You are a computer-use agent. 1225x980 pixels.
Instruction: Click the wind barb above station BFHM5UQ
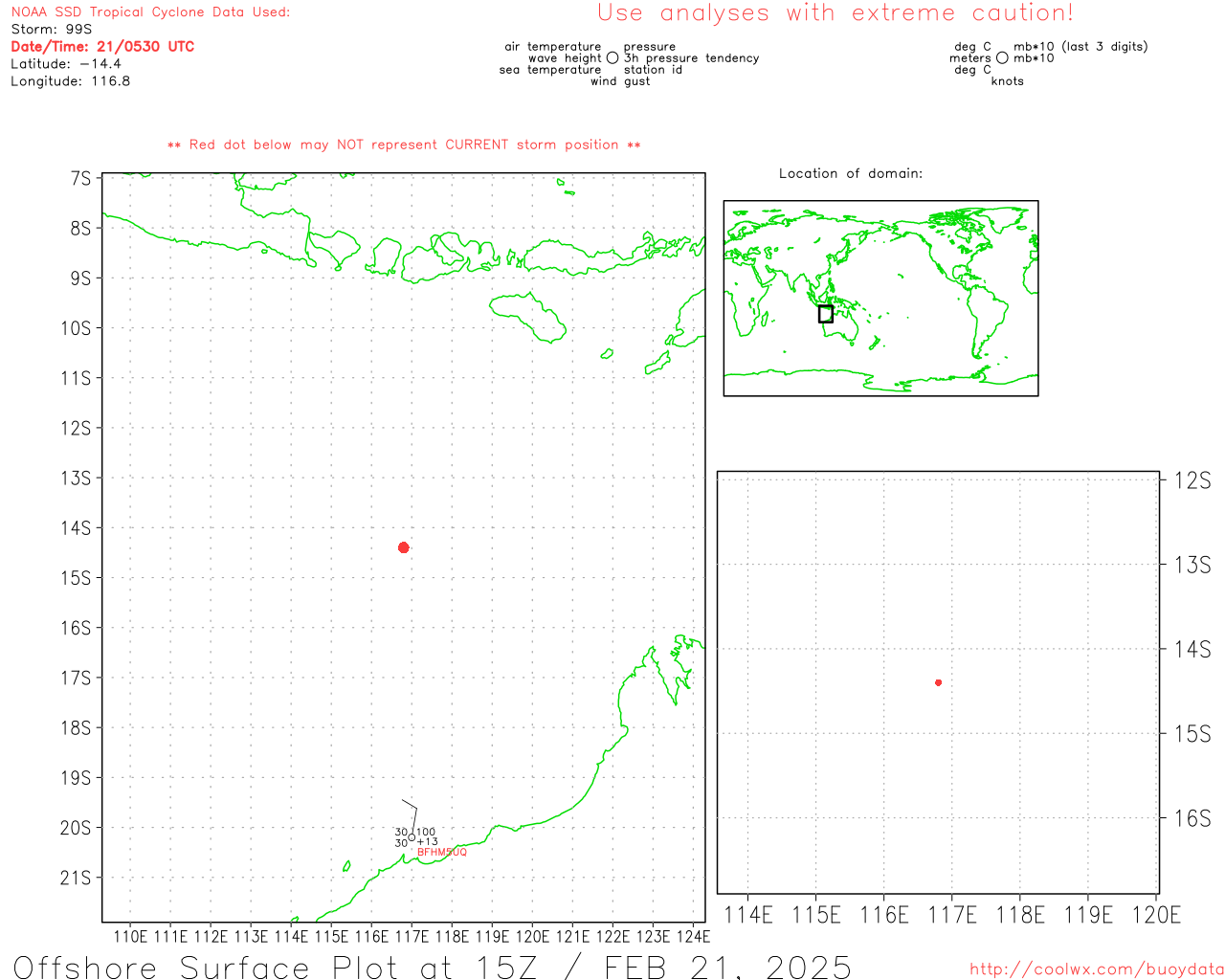410,815
